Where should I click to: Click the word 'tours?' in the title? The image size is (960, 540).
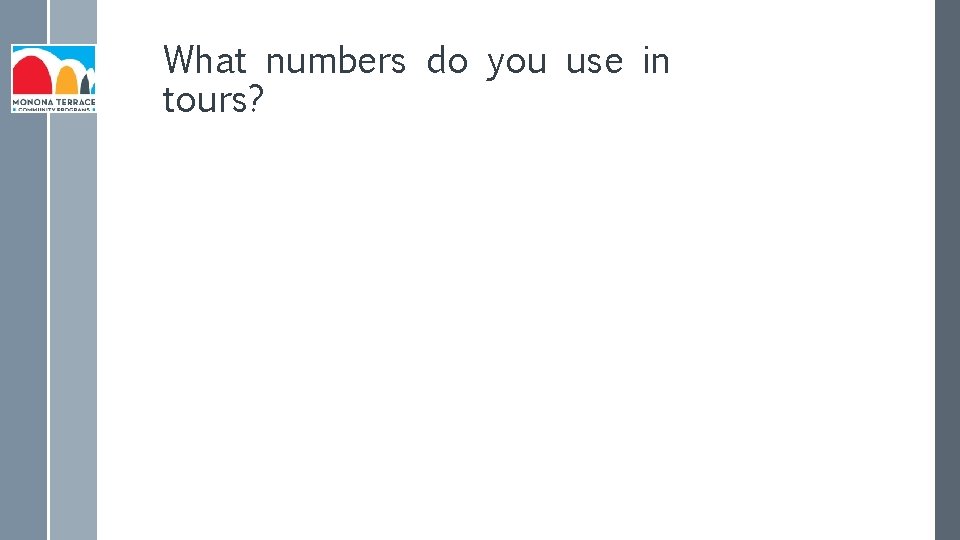tap(212, 100)
